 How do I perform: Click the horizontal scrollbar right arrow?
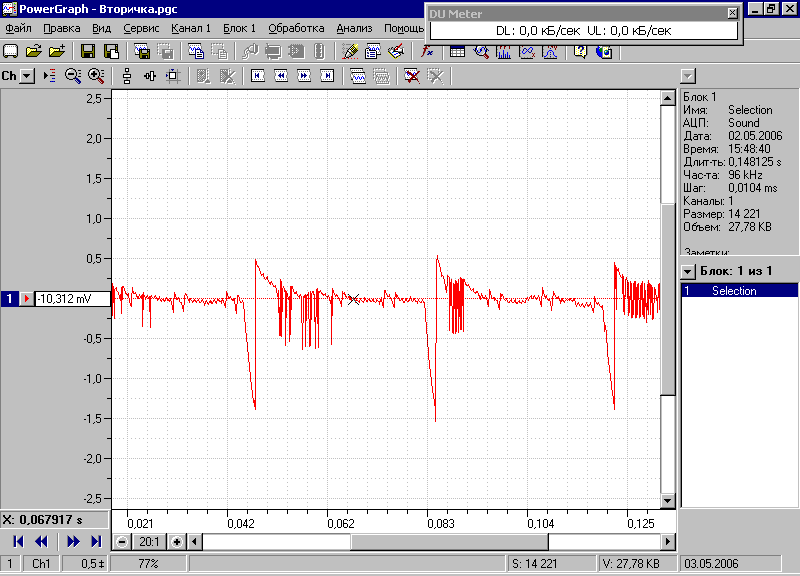(668, 541)
